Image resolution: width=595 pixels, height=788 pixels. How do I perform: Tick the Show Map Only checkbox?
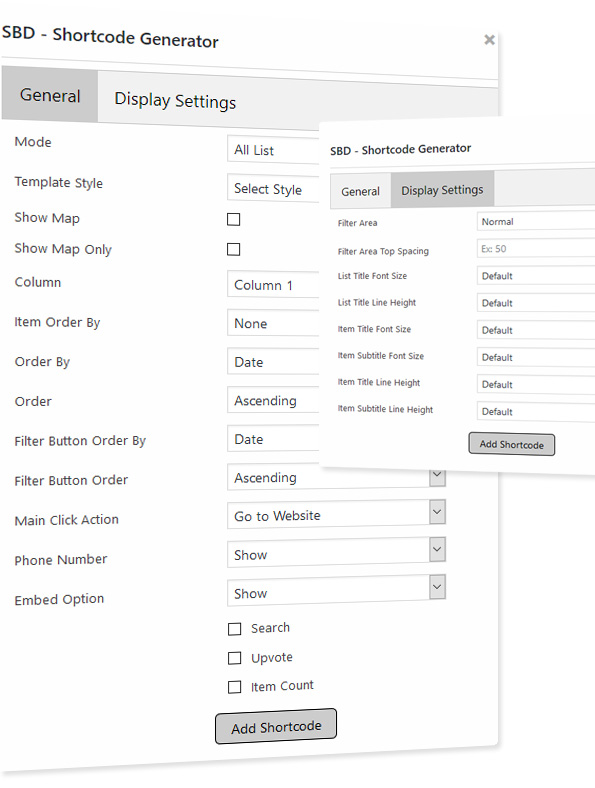click(x=234, y=249)
